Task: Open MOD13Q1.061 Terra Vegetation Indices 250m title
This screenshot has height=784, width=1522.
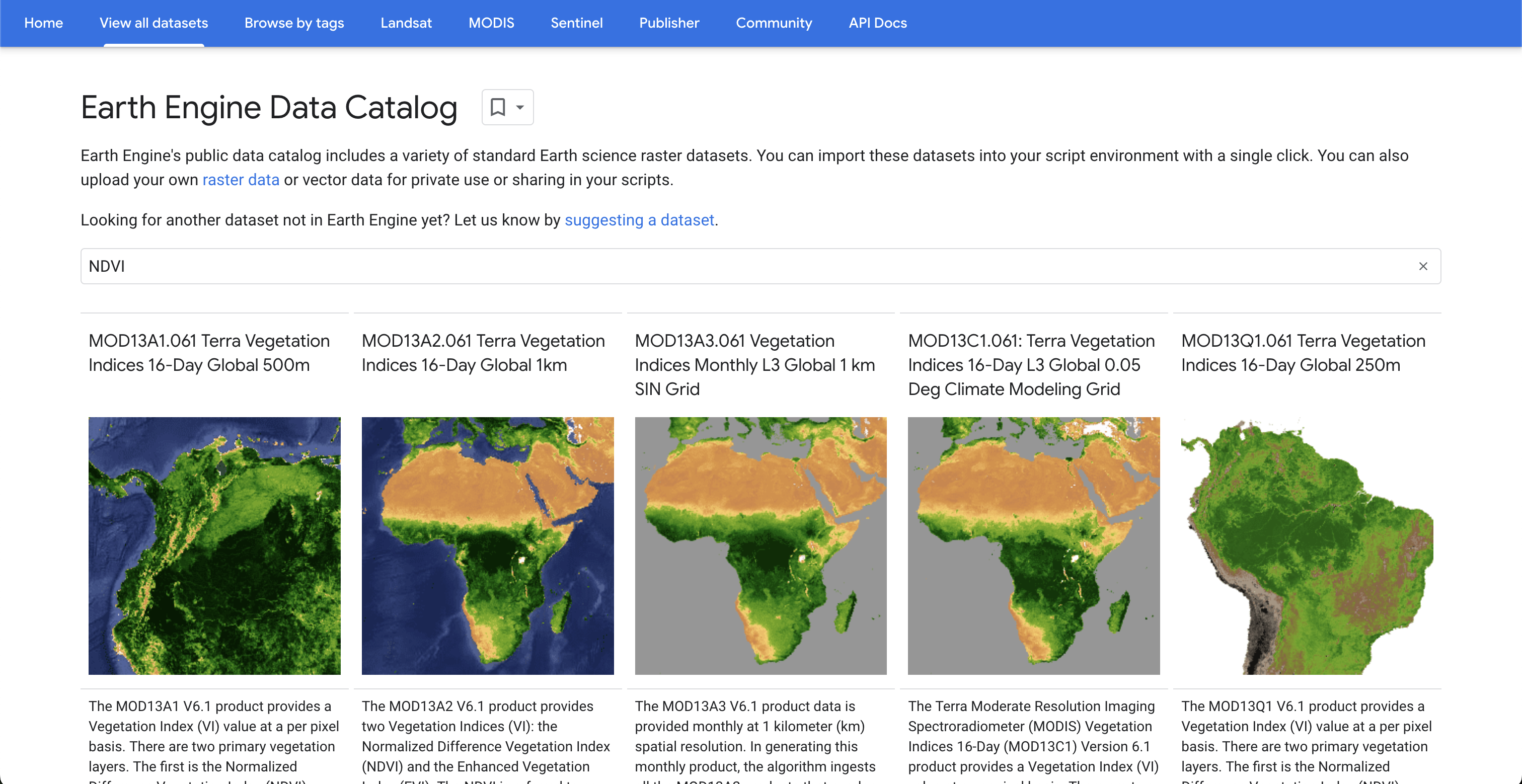Action: [1303, 353]
